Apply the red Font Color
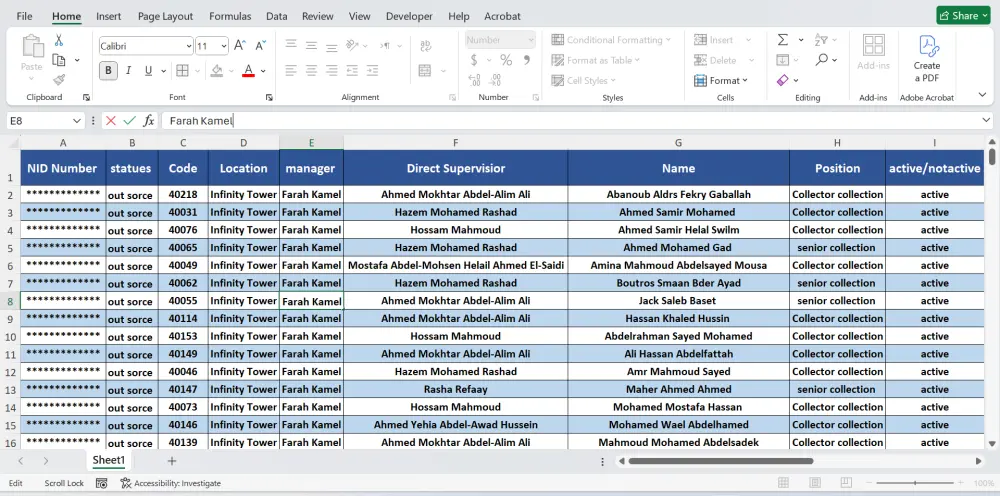The image size is (1000, 496). coord(249,70)
